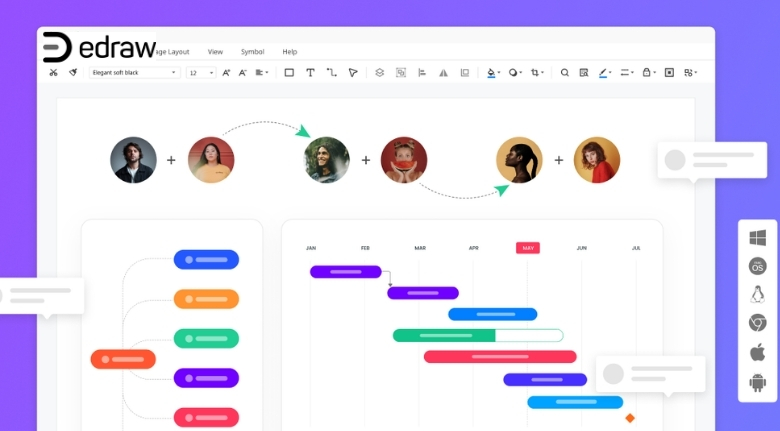Click the Chrome browser icon
The height and width of the screenshot is (431, 780).
click(758, 323)
